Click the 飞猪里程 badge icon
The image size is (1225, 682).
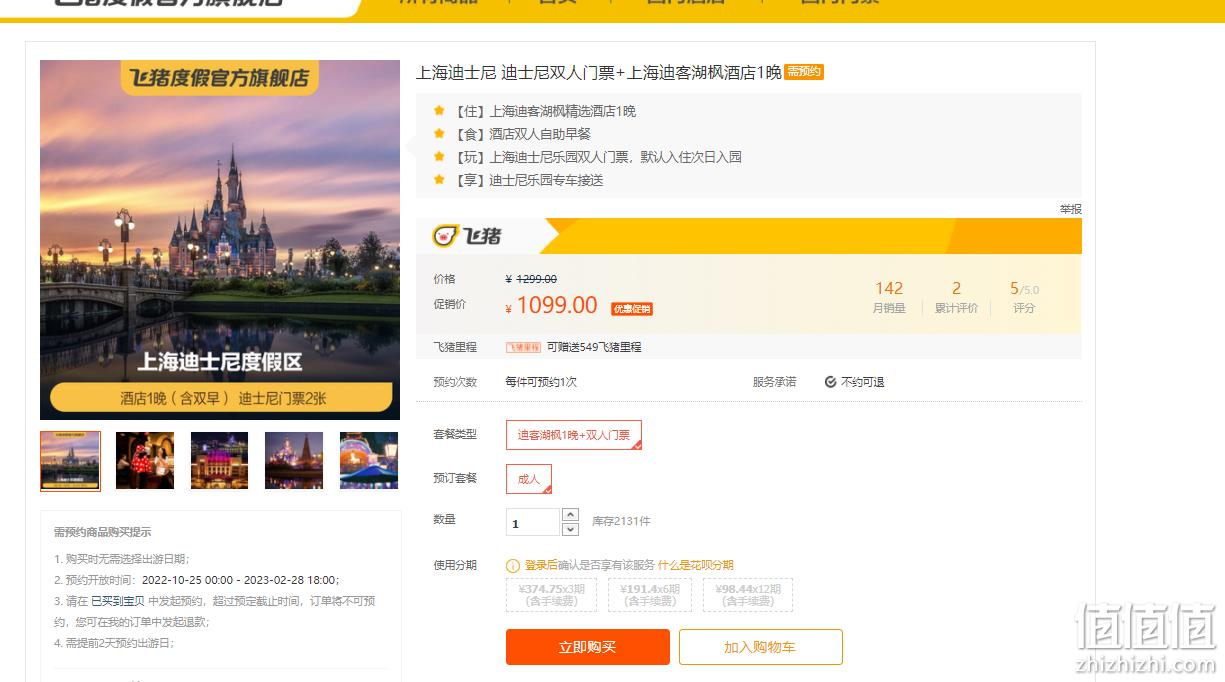pyautogui.click(x=523, y=347)
